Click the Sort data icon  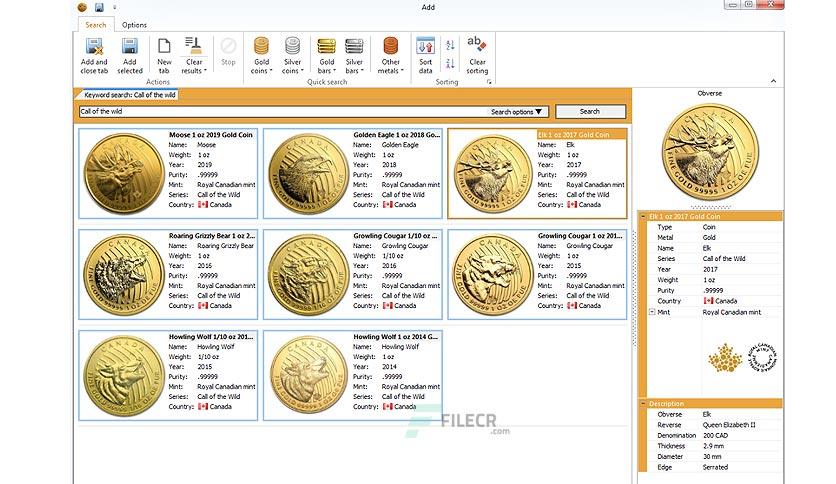[x=425, y=46]
